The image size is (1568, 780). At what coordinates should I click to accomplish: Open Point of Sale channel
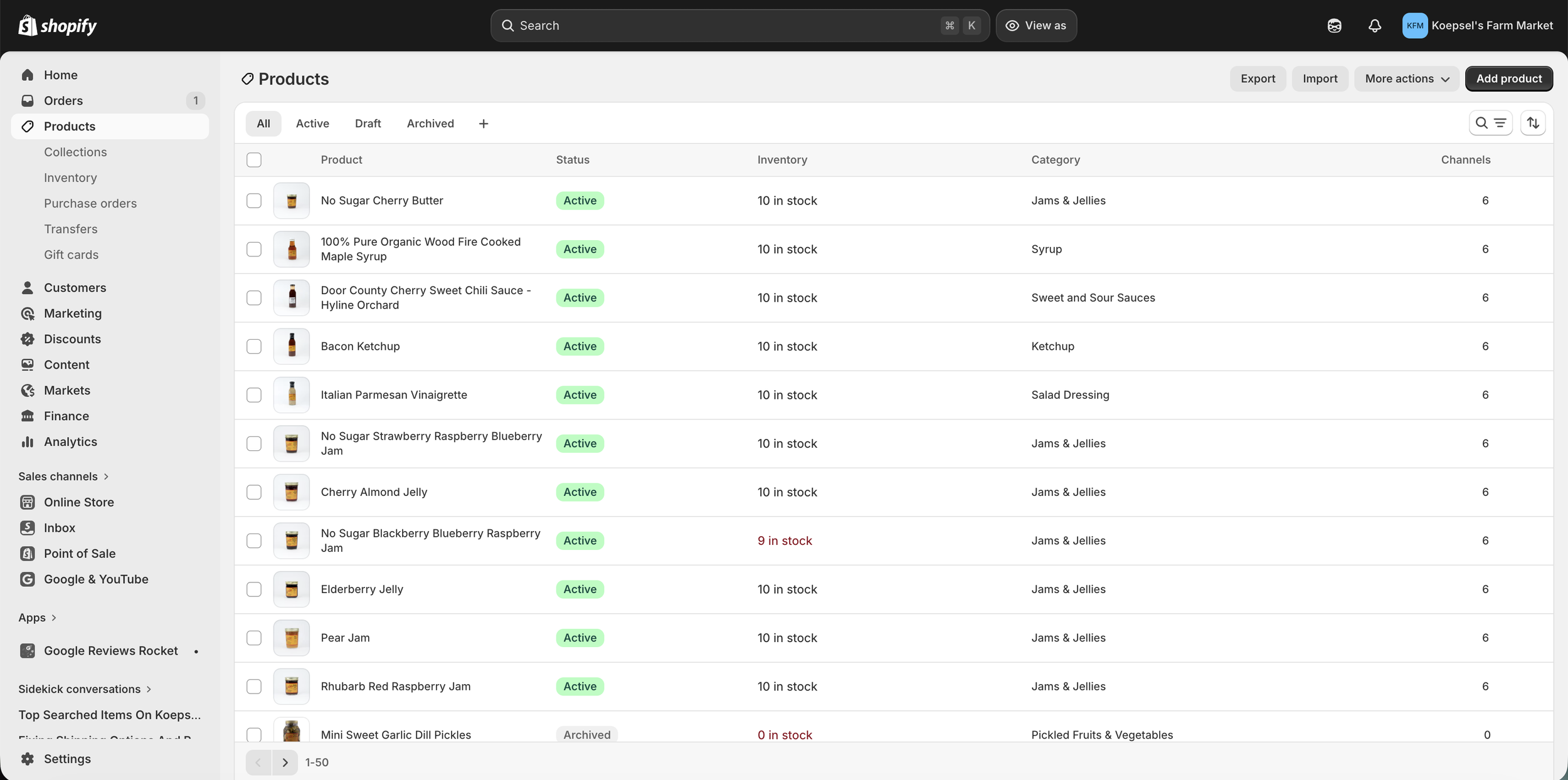(80, 554)
